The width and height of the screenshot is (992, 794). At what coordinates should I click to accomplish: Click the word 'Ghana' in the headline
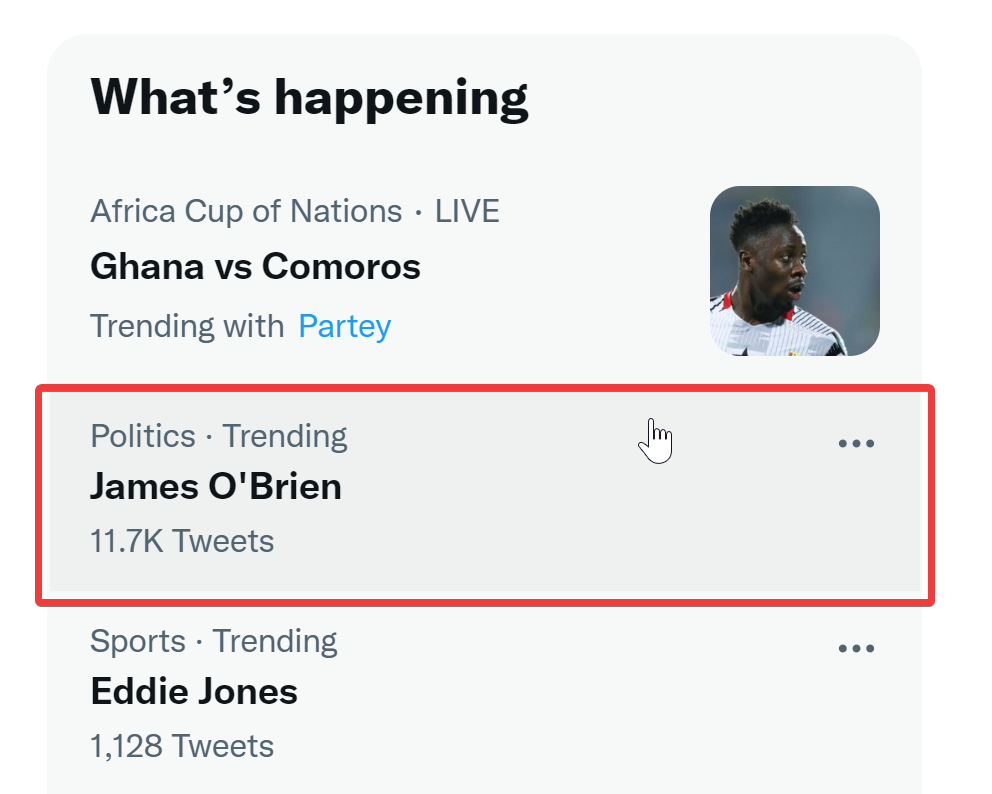(147, 266)
